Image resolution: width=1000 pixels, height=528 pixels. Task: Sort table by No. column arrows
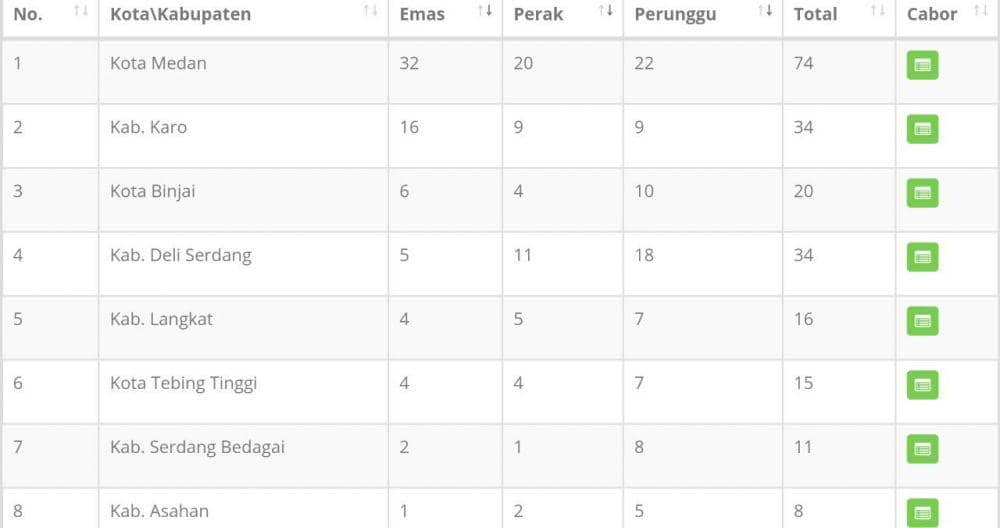81,11
